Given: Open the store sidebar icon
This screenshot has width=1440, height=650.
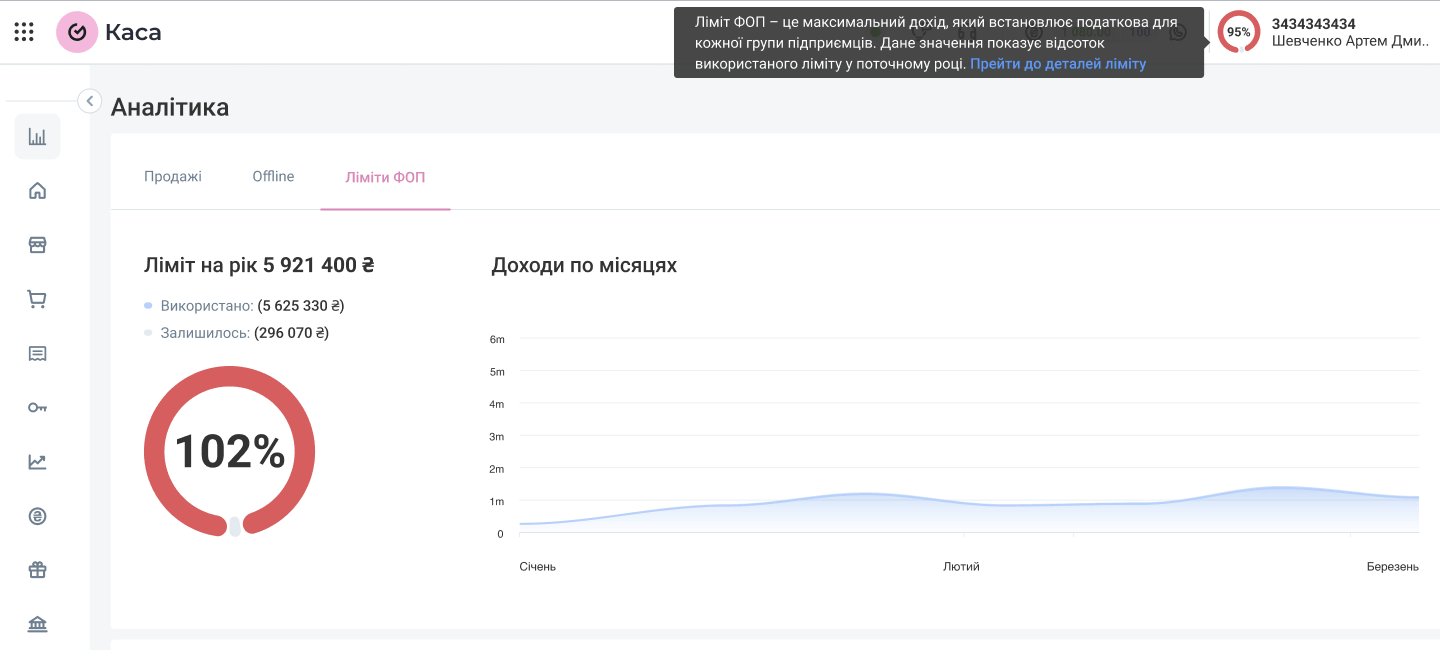Looking at the screenshot, I should (x=37, y=245).
